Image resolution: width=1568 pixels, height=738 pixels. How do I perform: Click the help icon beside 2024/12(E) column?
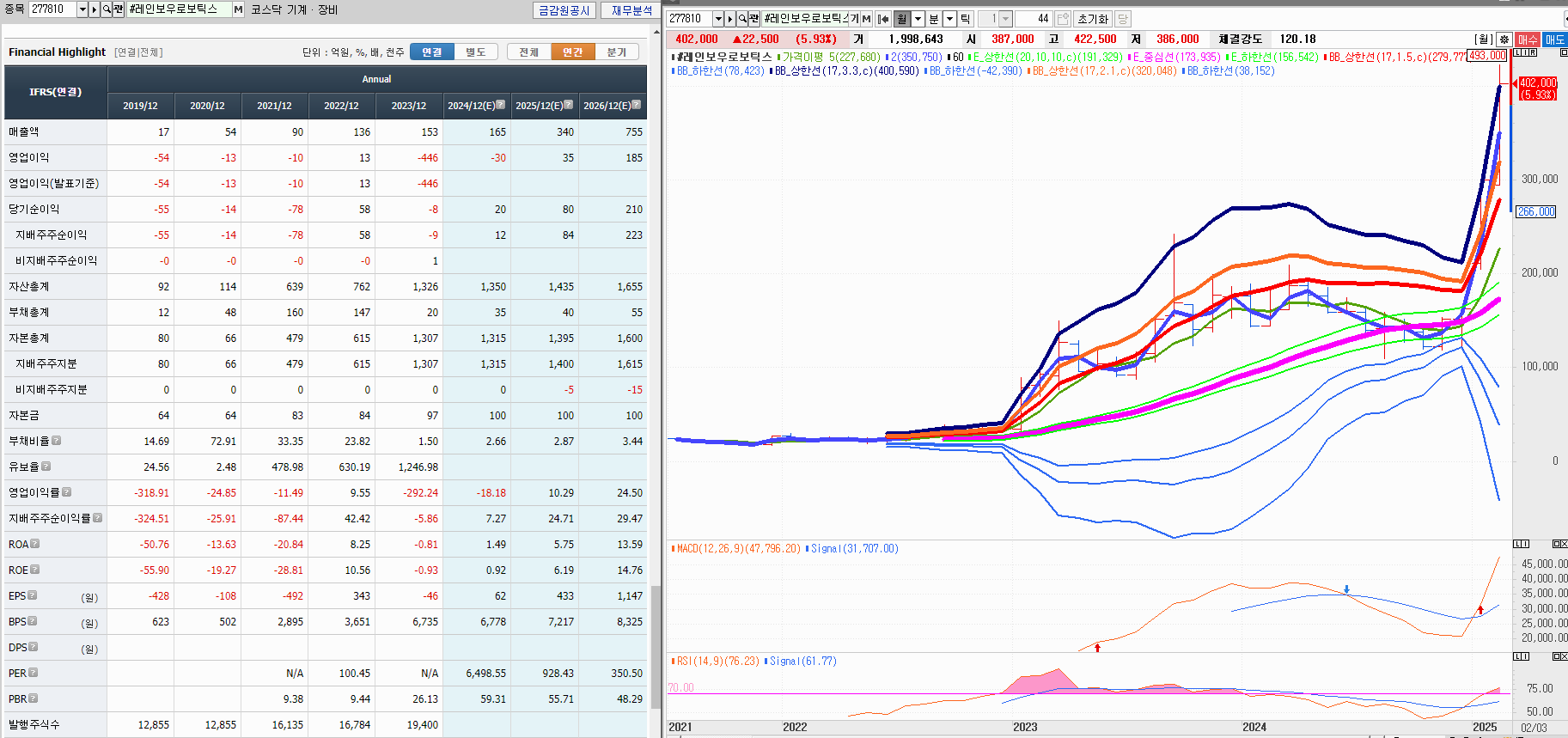501,105
